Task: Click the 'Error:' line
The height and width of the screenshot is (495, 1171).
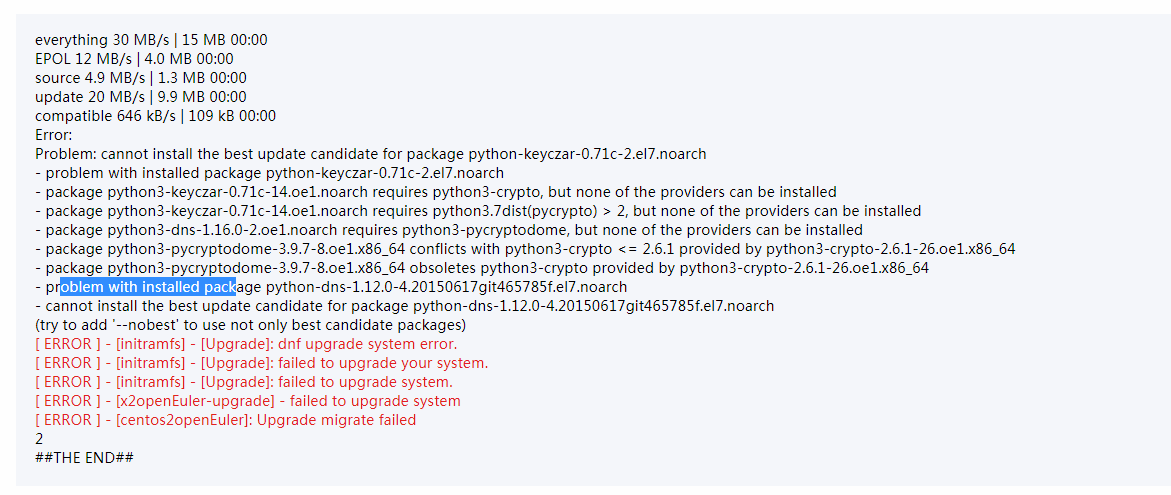Action: tap(53, 135)
